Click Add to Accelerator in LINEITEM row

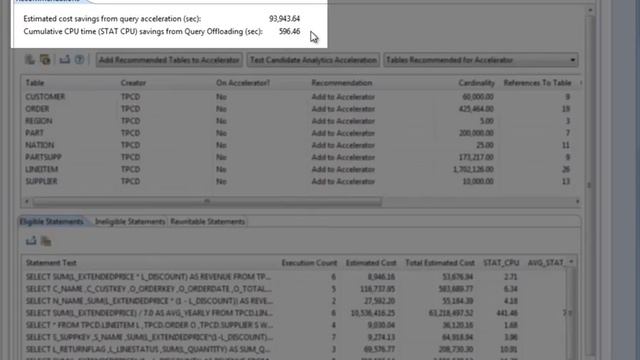click(x=343, y=169)
